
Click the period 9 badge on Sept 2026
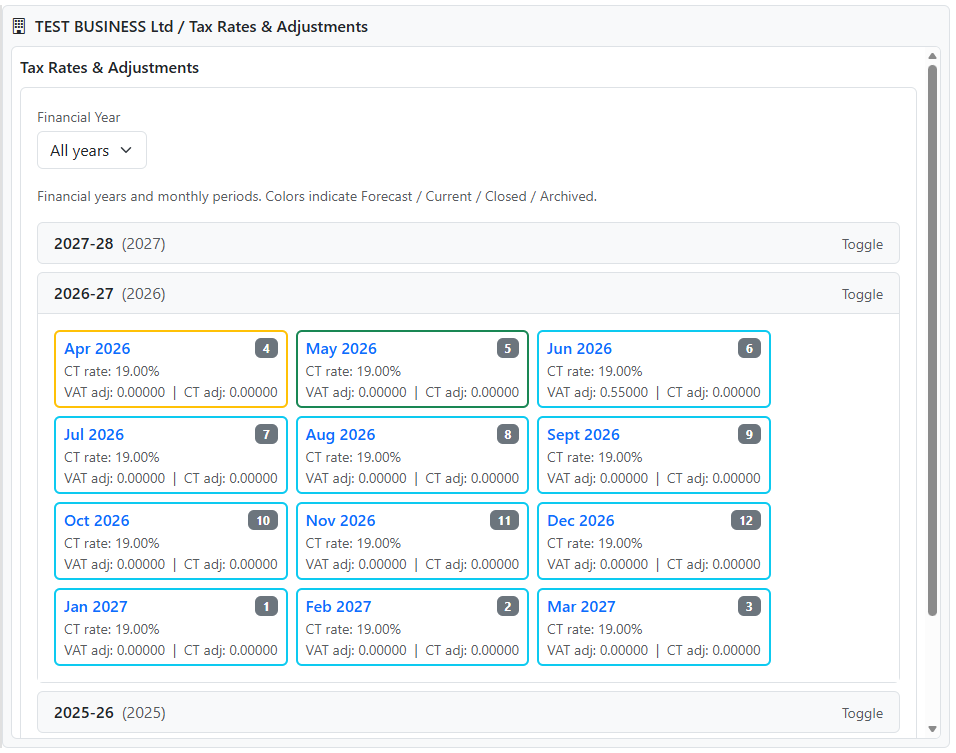pos(749,435)
